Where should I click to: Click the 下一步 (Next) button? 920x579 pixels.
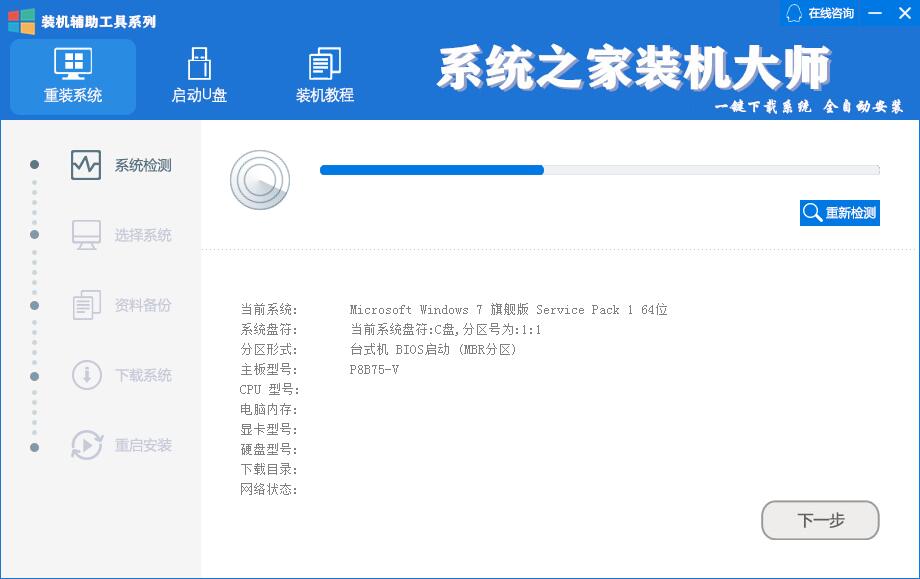[819, 520]
